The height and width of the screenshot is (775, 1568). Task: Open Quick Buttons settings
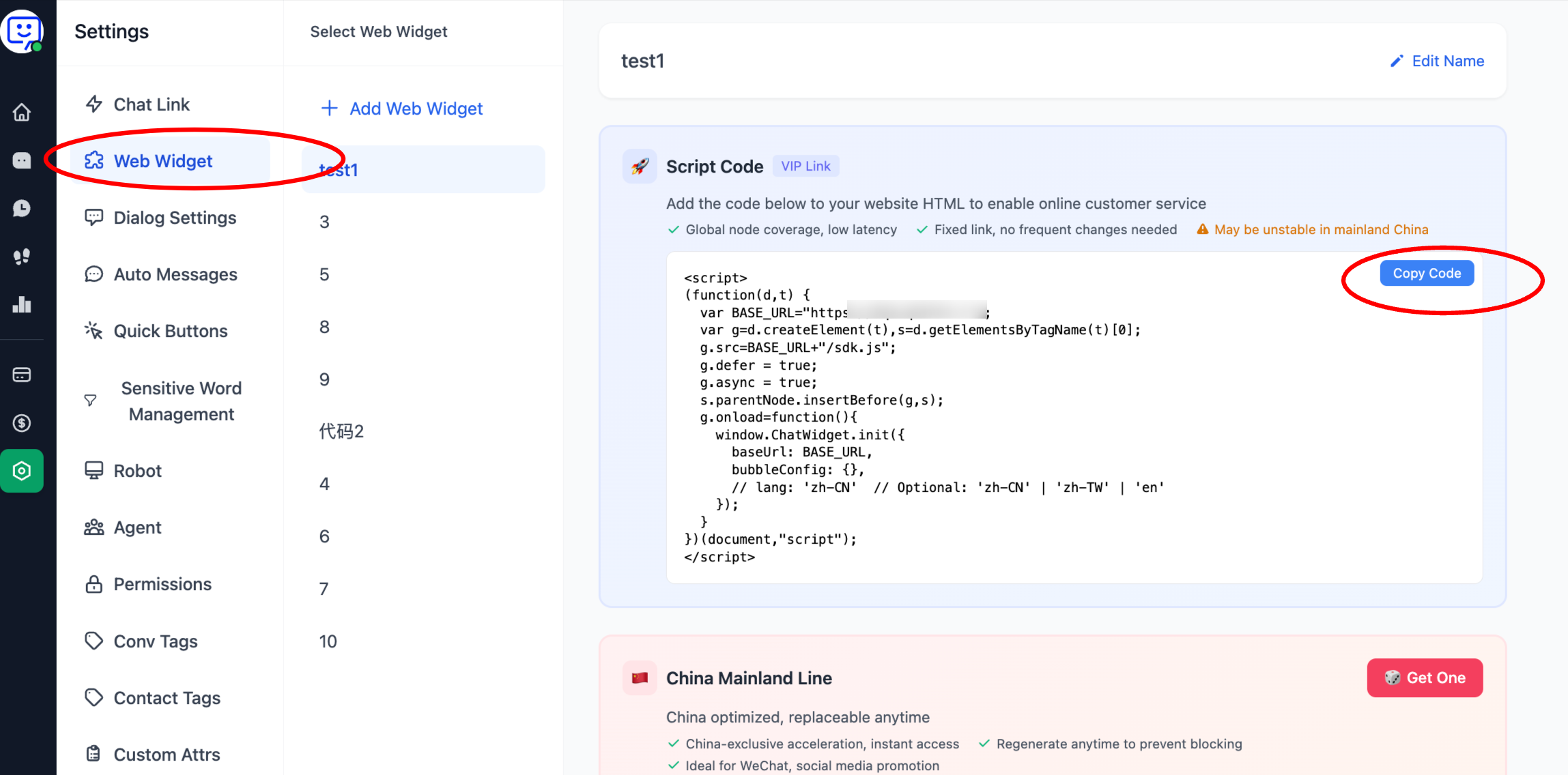coord(171,331)
